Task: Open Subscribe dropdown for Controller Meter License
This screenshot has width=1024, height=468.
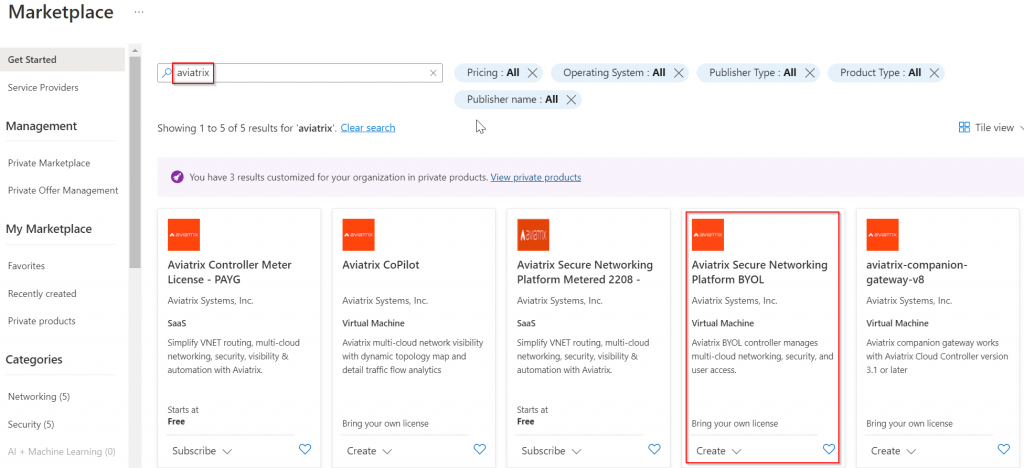Action: (202, 451)
